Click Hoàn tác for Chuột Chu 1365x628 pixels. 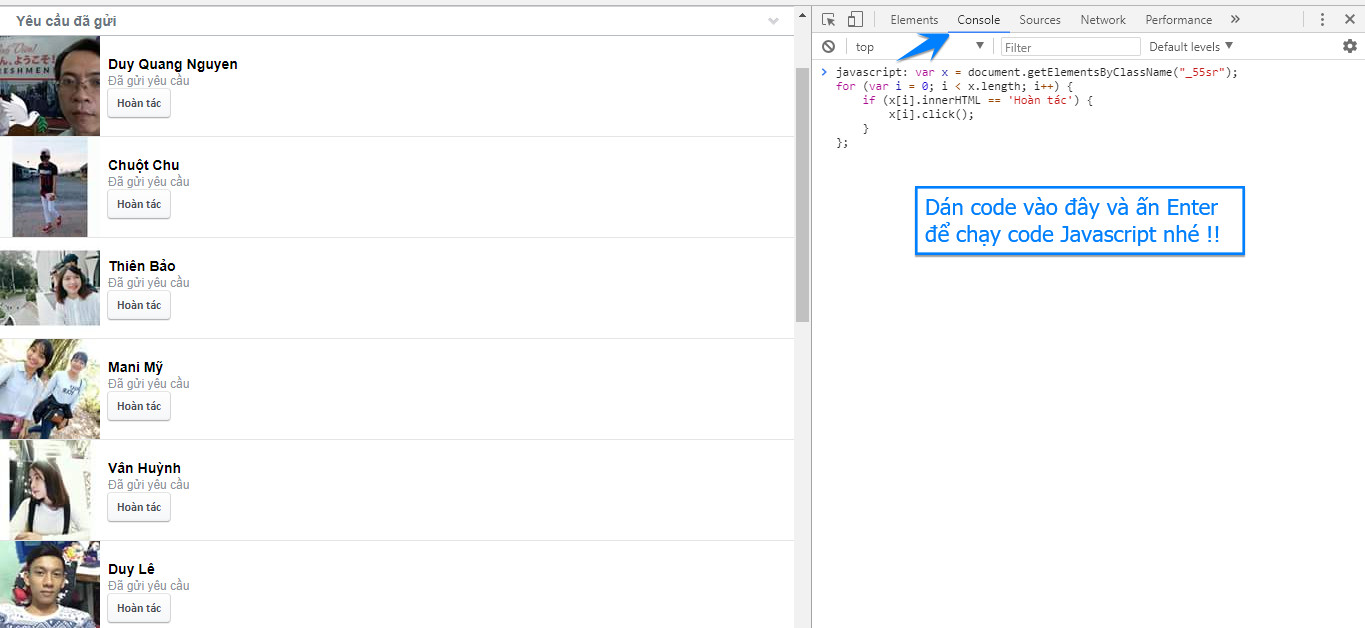point(139,204)
